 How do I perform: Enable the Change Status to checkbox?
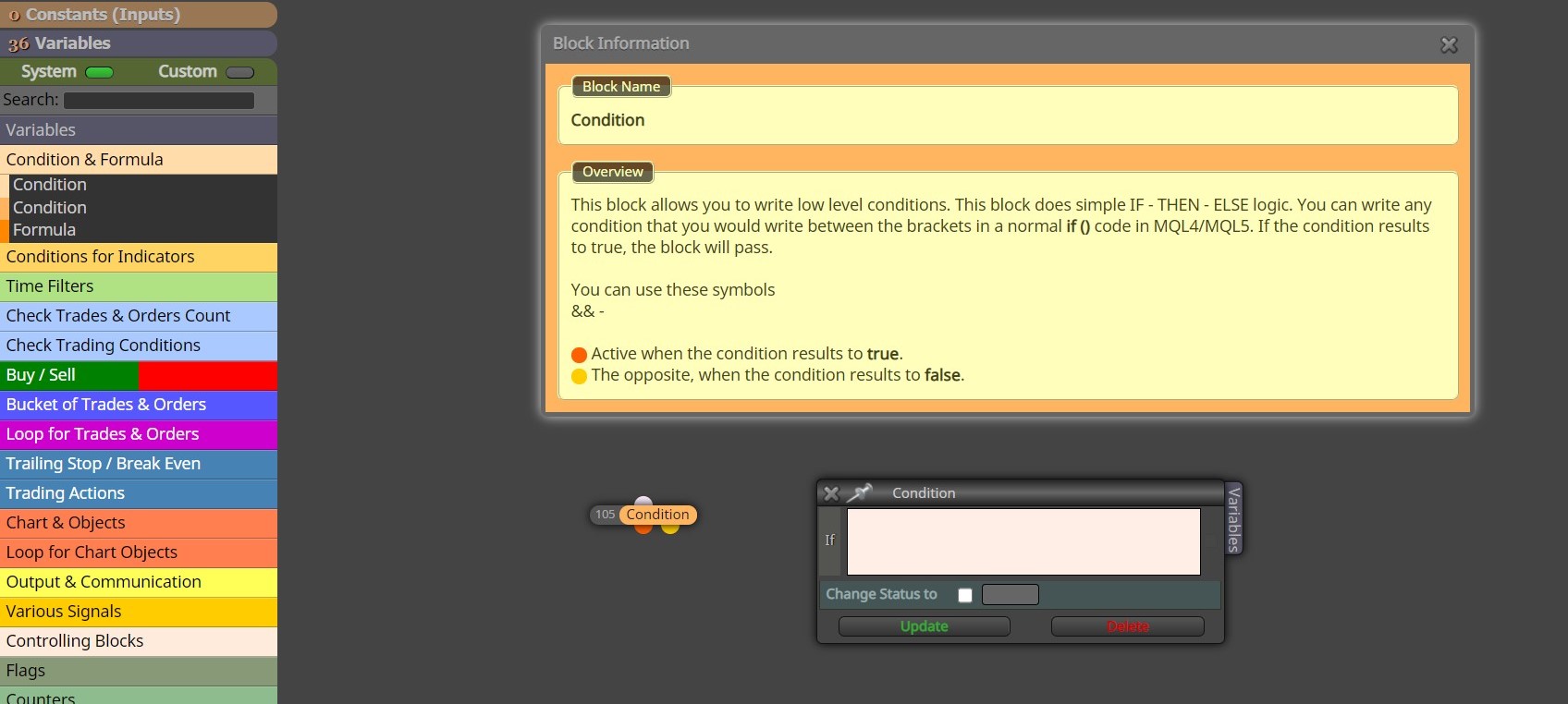[965, 595]
